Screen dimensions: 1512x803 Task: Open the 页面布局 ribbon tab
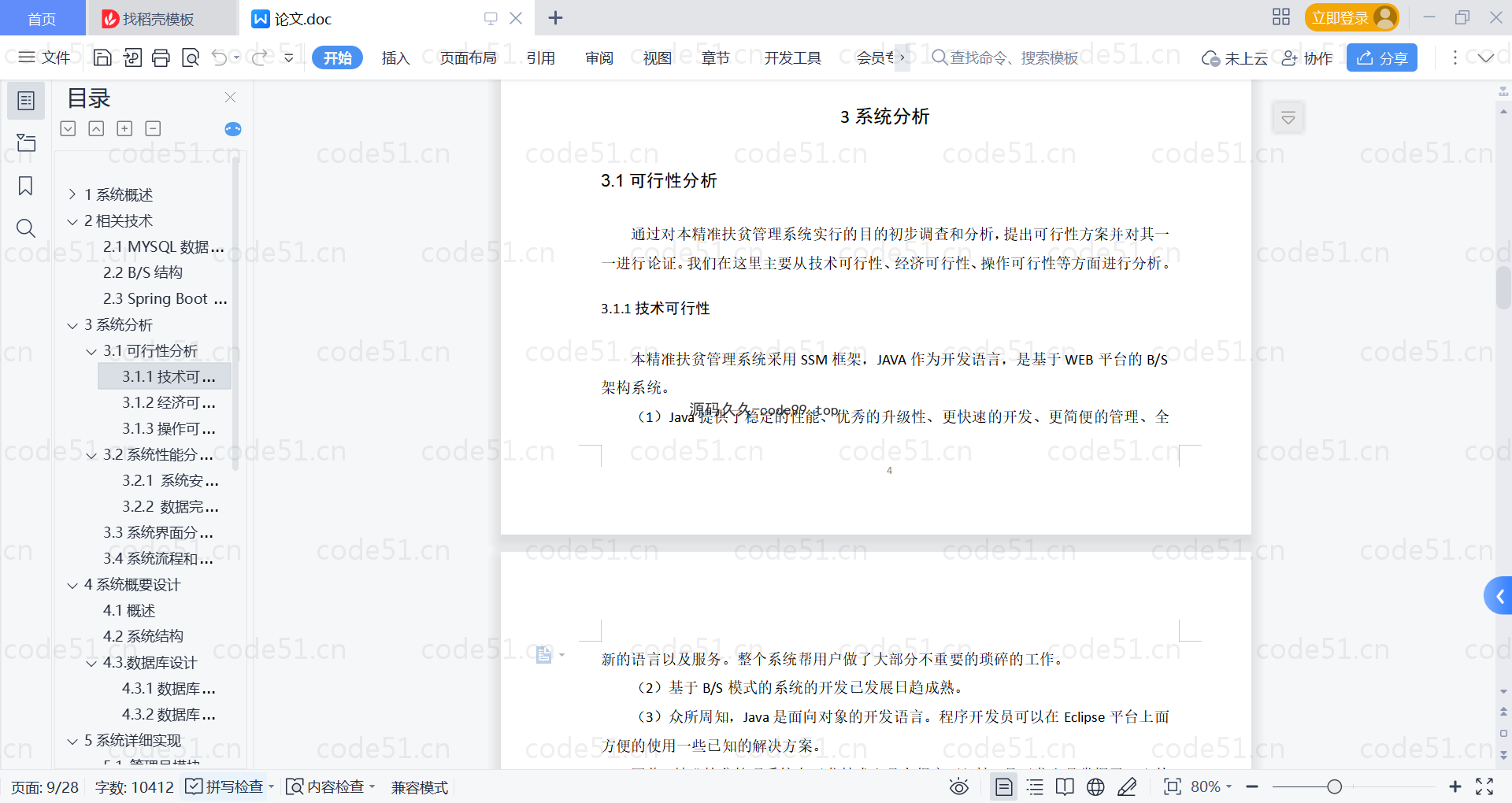tap(468, 57)
